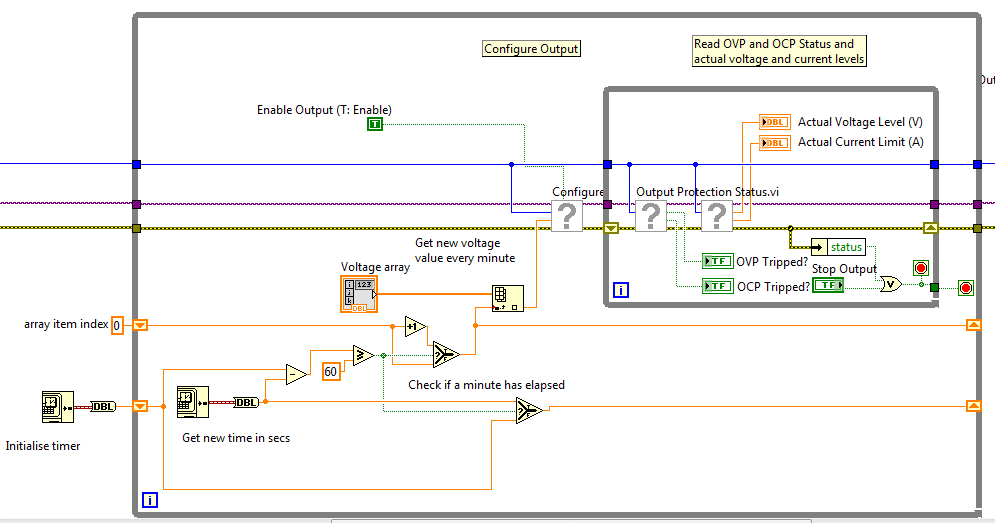Viewport: 995px width, 523px height.
Task: Click the numeric constant 60
Action: pyautogui.click(x=331, y=371)
